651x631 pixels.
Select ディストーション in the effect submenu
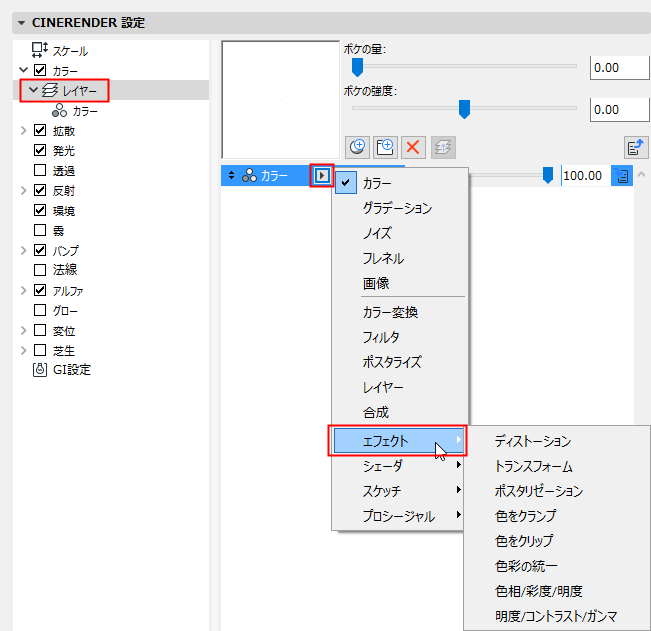coord(533,441)
